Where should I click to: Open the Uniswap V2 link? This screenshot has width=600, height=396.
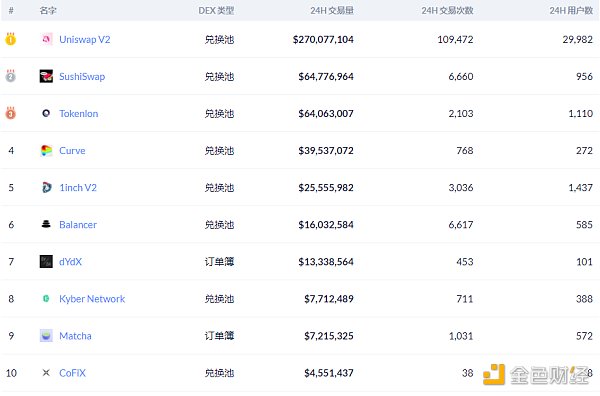(x=85, y=39)
